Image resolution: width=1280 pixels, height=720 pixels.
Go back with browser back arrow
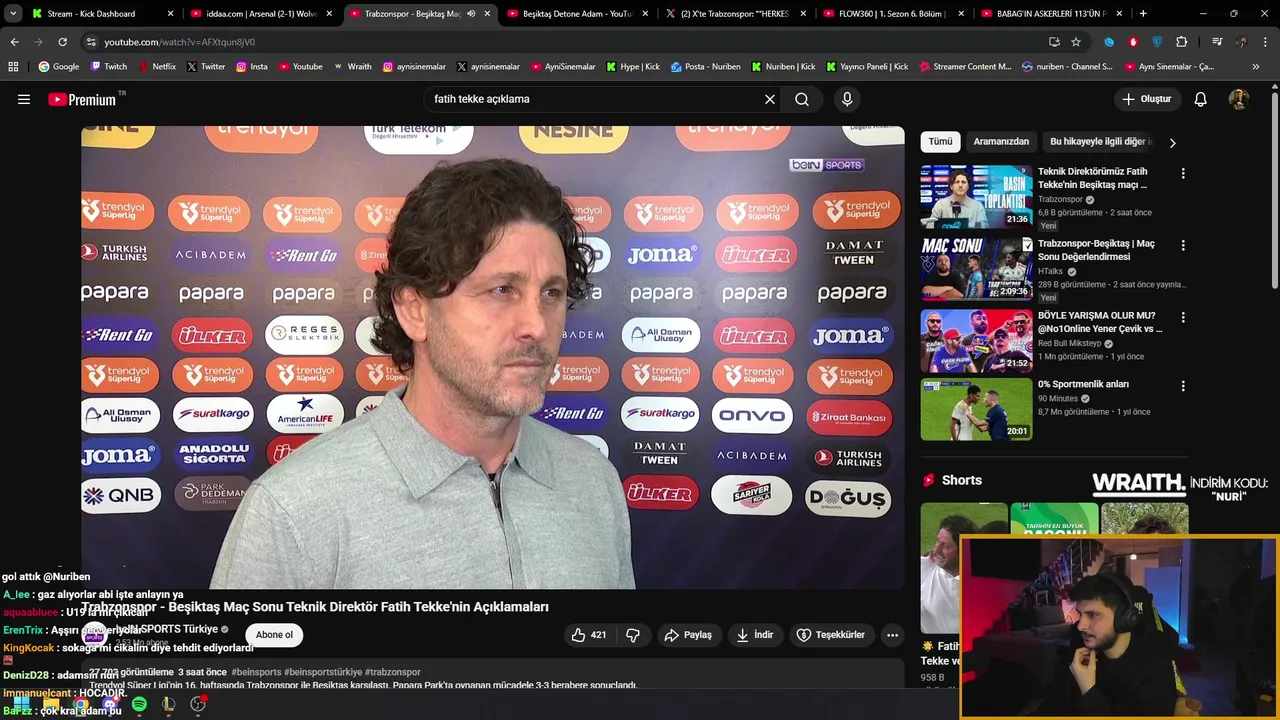pos(14,42)
